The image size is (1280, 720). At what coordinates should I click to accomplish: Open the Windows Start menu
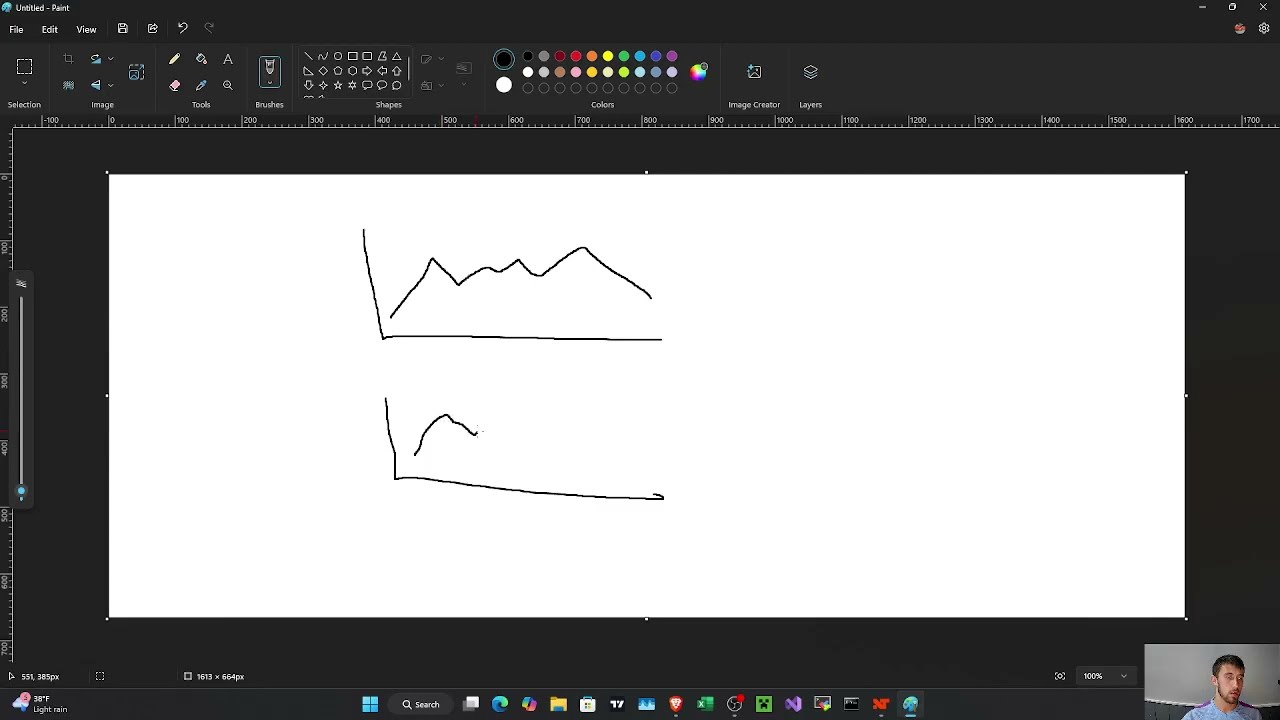[x=370, y=704]
